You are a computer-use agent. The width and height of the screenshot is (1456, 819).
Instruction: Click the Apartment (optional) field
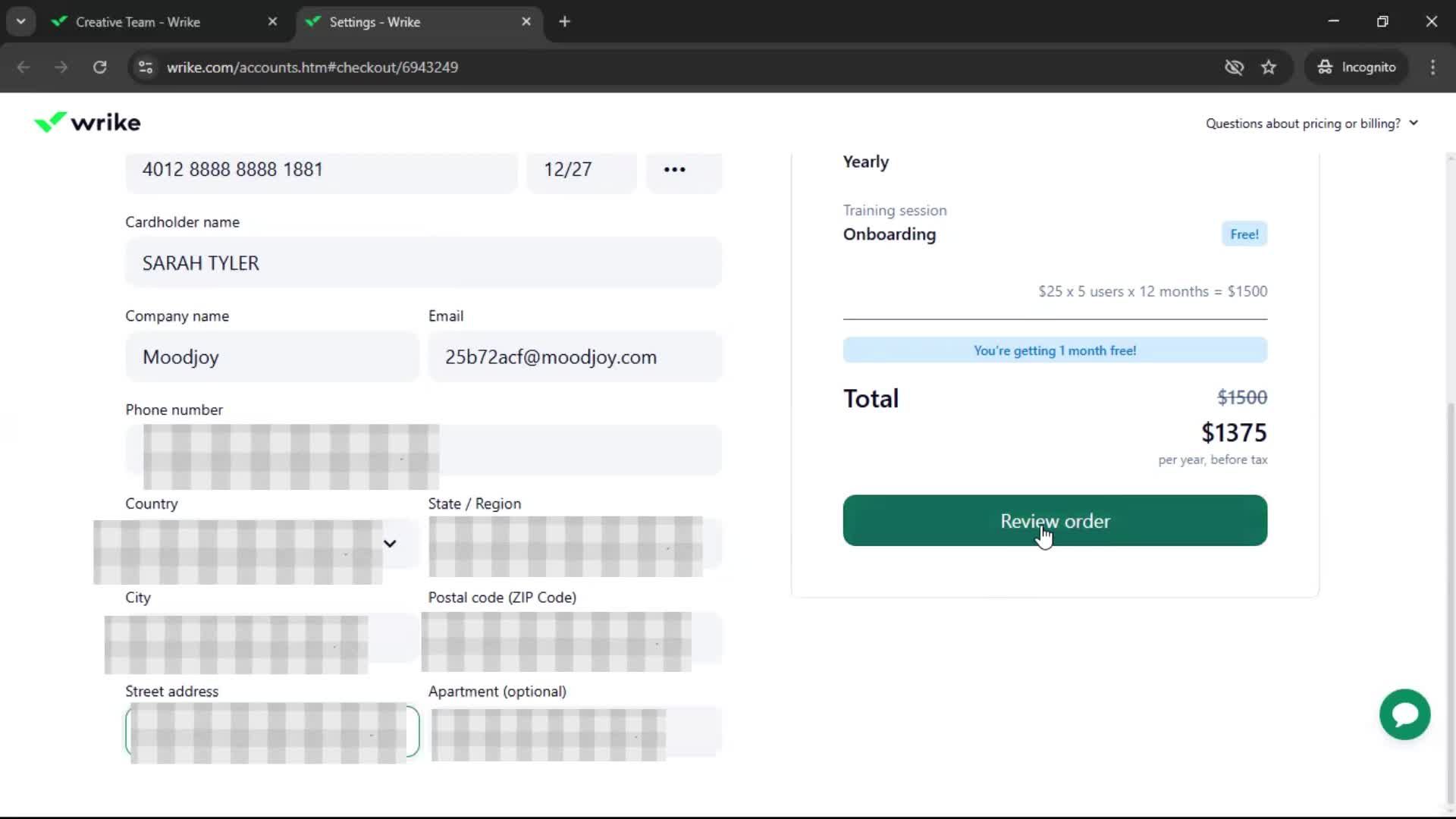pyautogui.click(x=575, y=732)
